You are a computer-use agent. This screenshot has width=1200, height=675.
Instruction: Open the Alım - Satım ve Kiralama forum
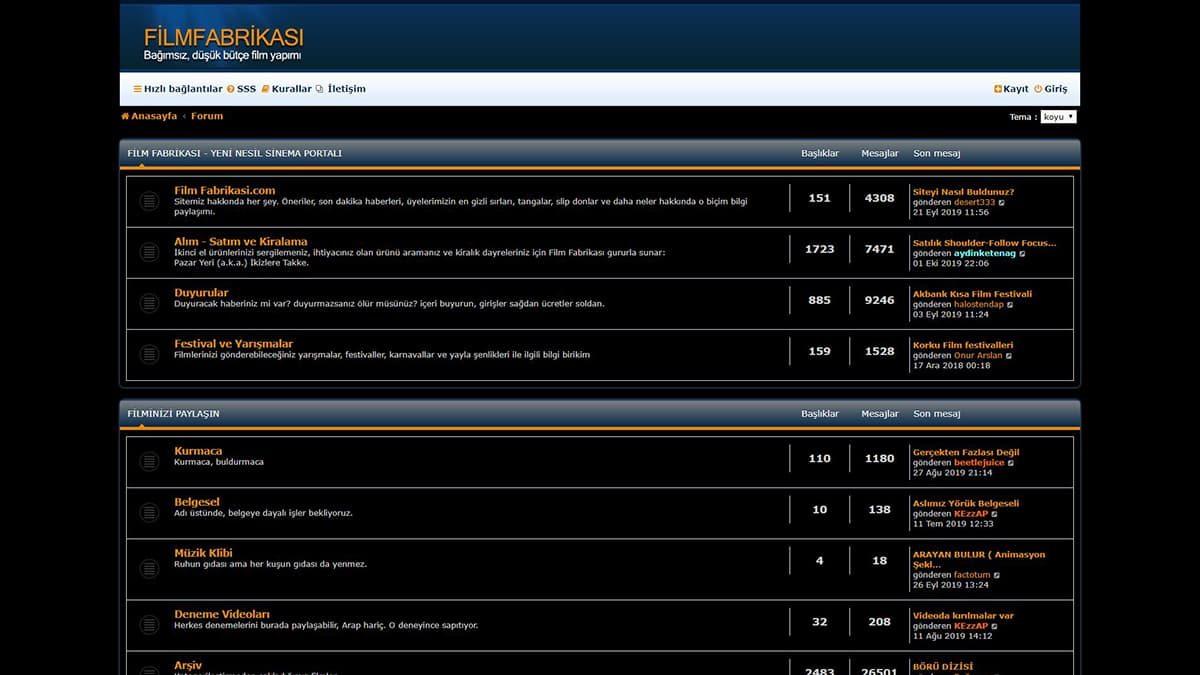240,241
